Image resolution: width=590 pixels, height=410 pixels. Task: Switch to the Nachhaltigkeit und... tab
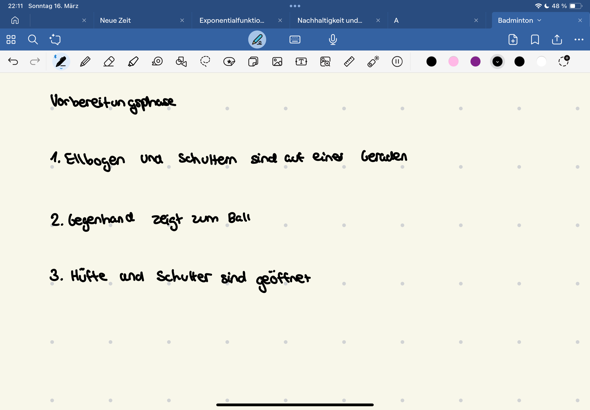330,21
